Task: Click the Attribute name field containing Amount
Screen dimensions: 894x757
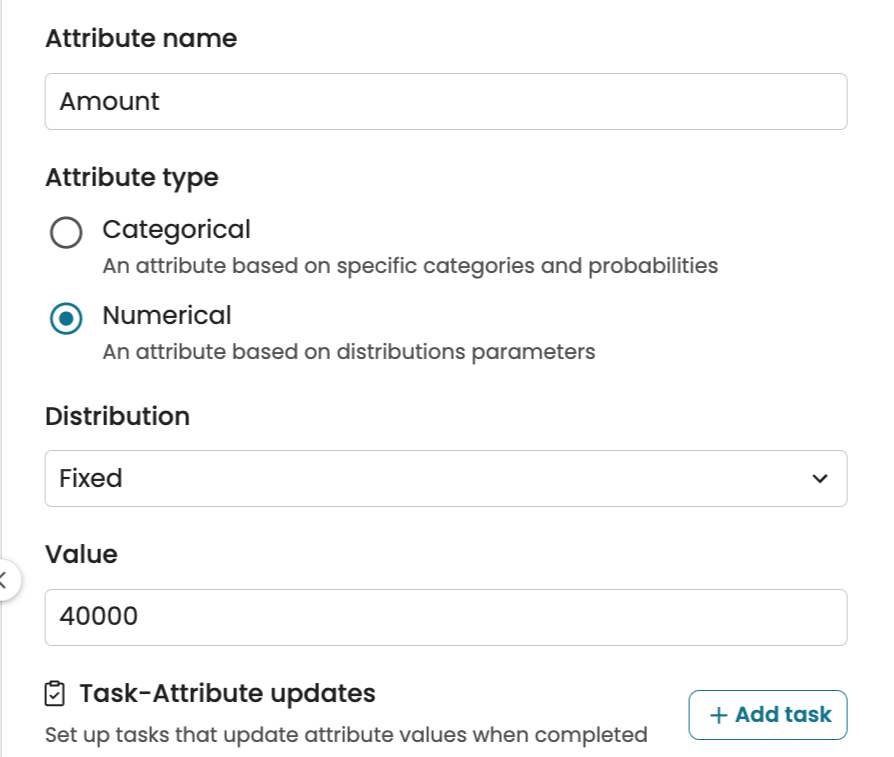Action: [x=445, y=101]
